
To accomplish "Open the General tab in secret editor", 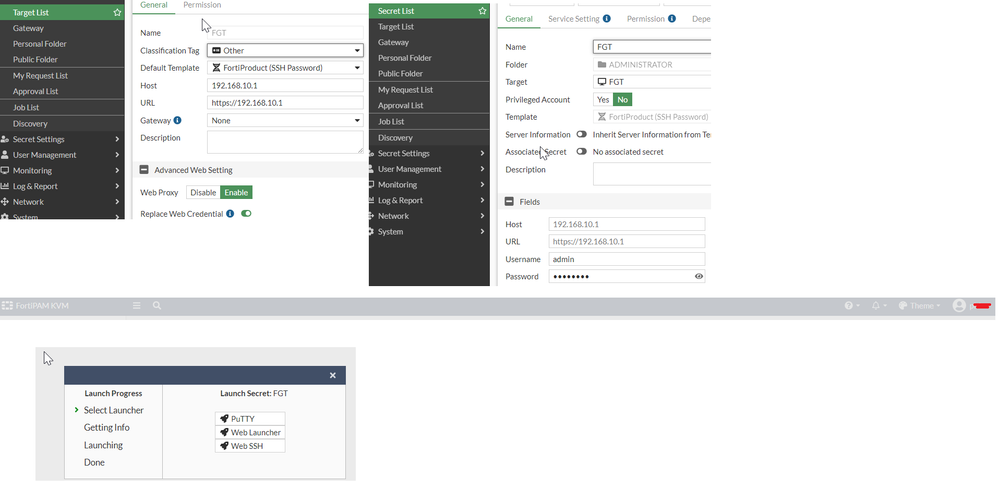I will [x=519, y=18].
